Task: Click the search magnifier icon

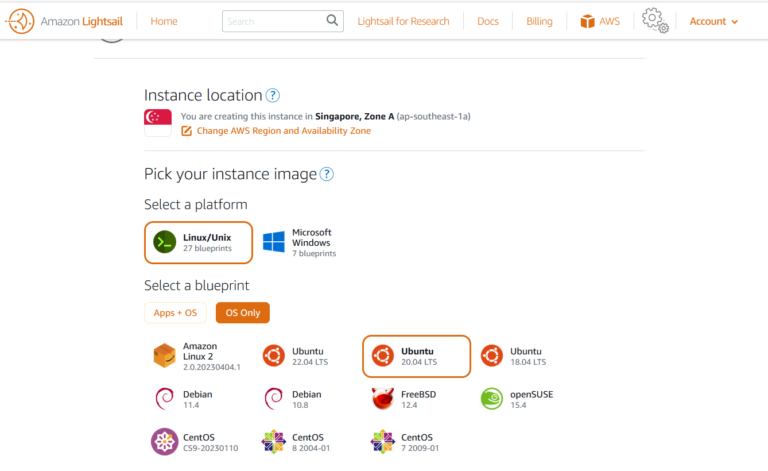Action: click(x=332, y=21)
